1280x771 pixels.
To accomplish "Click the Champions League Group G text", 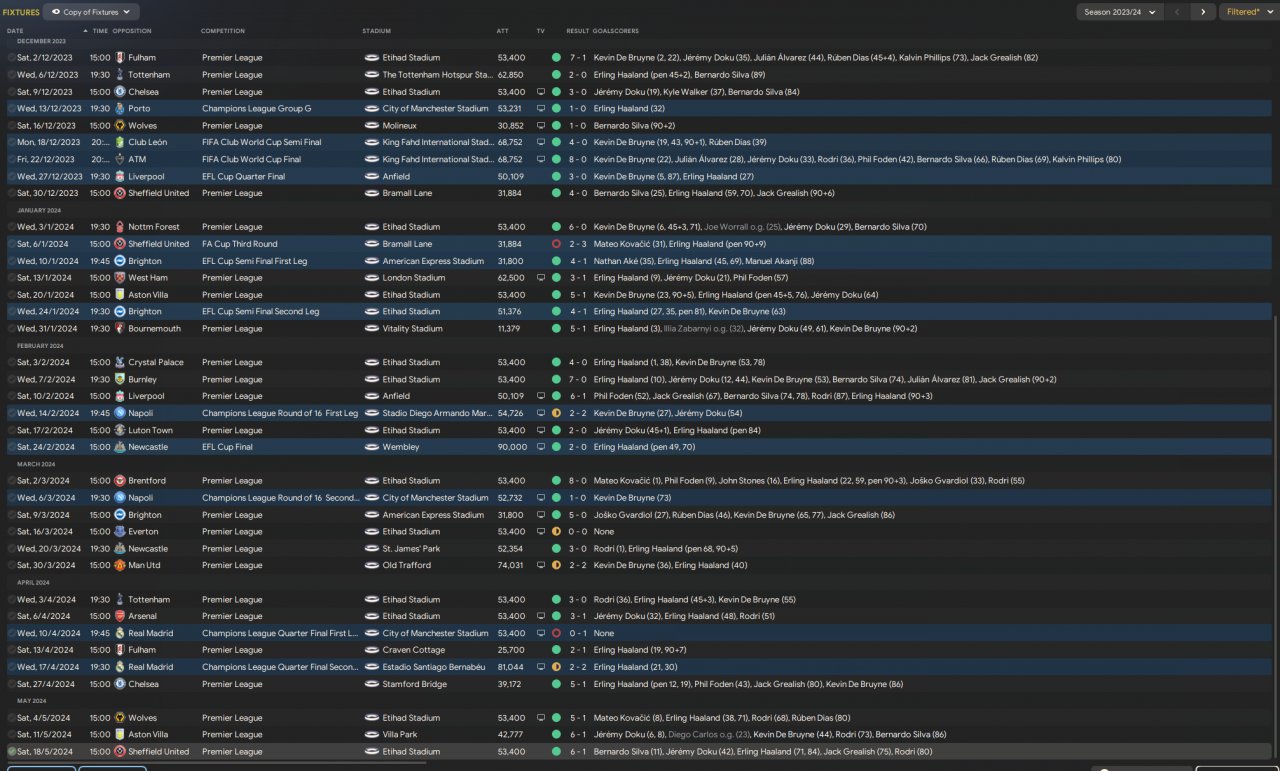I will coord(256,109).
